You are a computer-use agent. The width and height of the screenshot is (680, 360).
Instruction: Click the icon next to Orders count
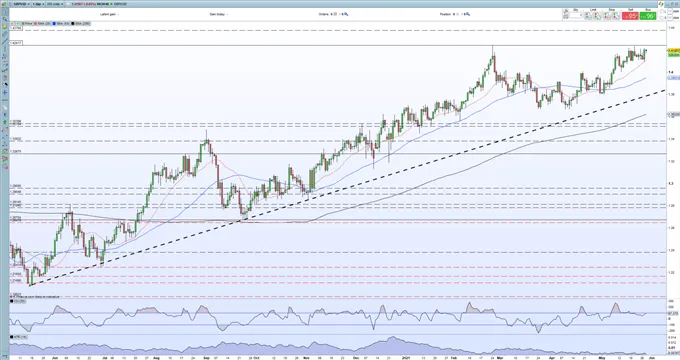pos(346,14)
